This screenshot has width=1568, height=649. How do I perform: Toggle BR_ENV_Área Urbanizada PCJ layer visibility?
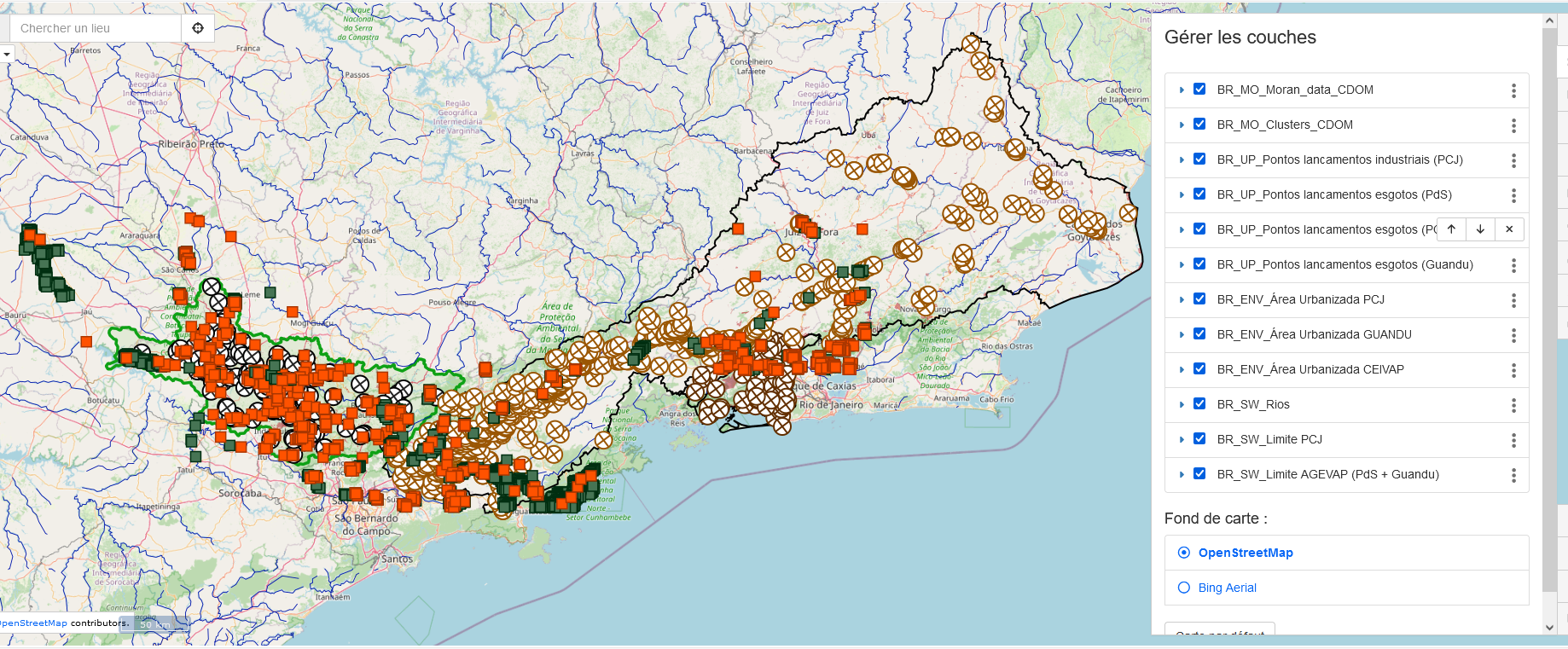coord(1199,299)
